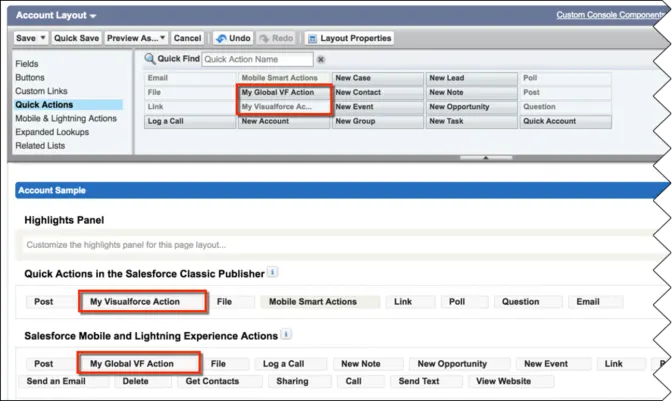The width and height of the screenshot is (672, 401).
Task: Select New Group palette item
Action: click(378, 121)
